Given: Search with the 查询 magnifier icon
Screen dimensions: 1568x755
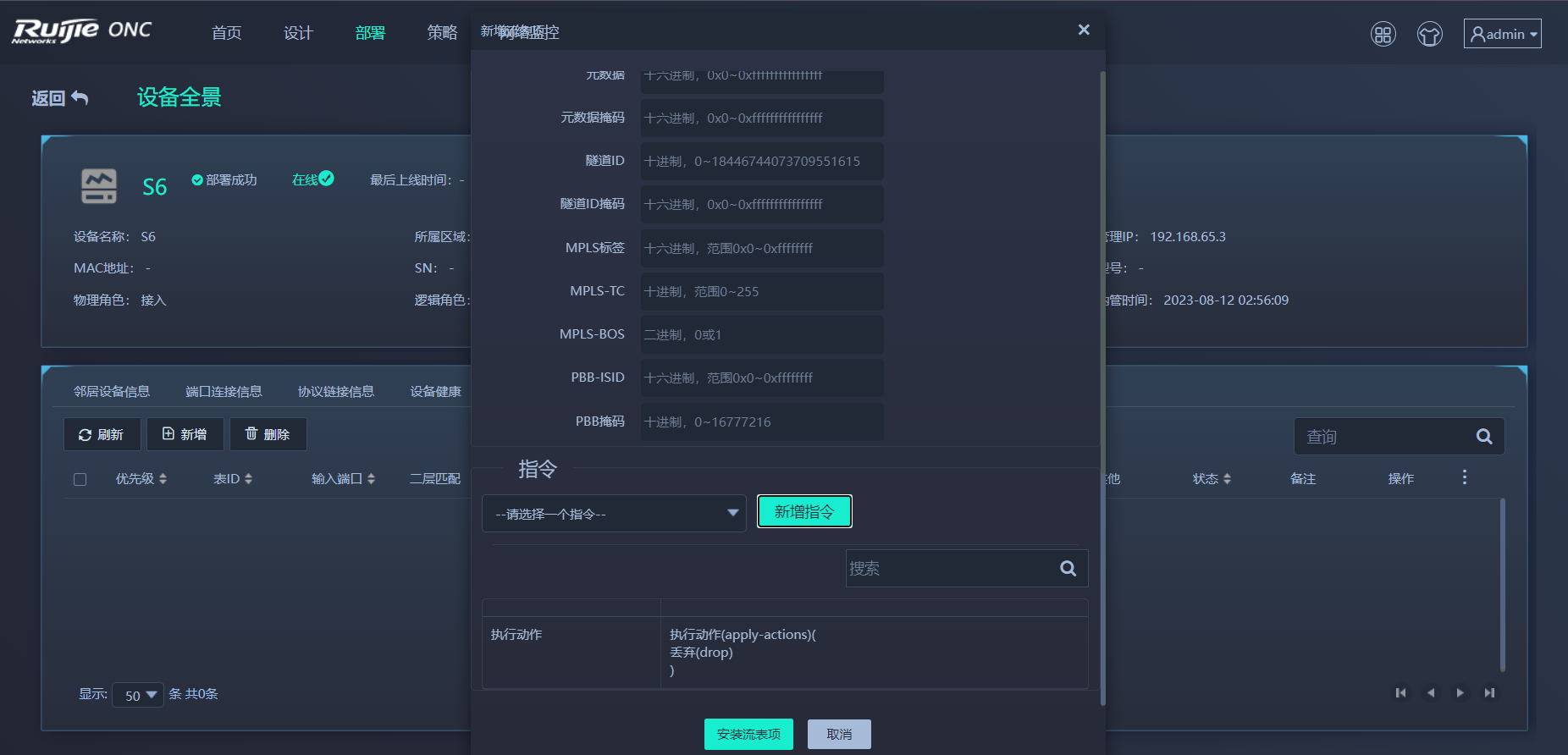Looking at the screenshot, I should pyautogui.click(x=1484, y=437).
